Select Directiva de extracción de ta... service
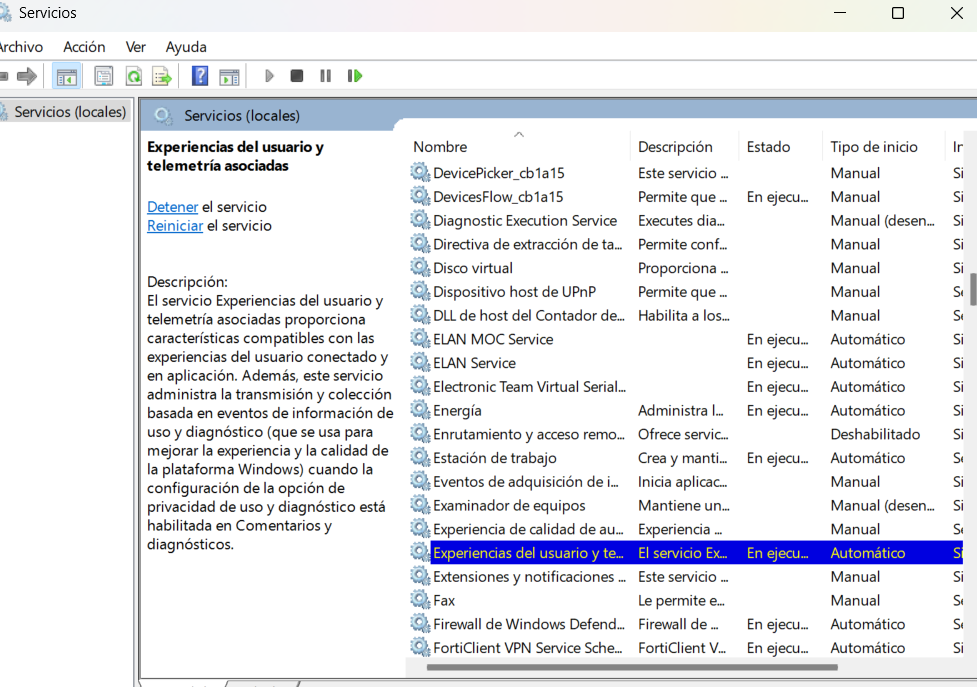 pos(527,244)
